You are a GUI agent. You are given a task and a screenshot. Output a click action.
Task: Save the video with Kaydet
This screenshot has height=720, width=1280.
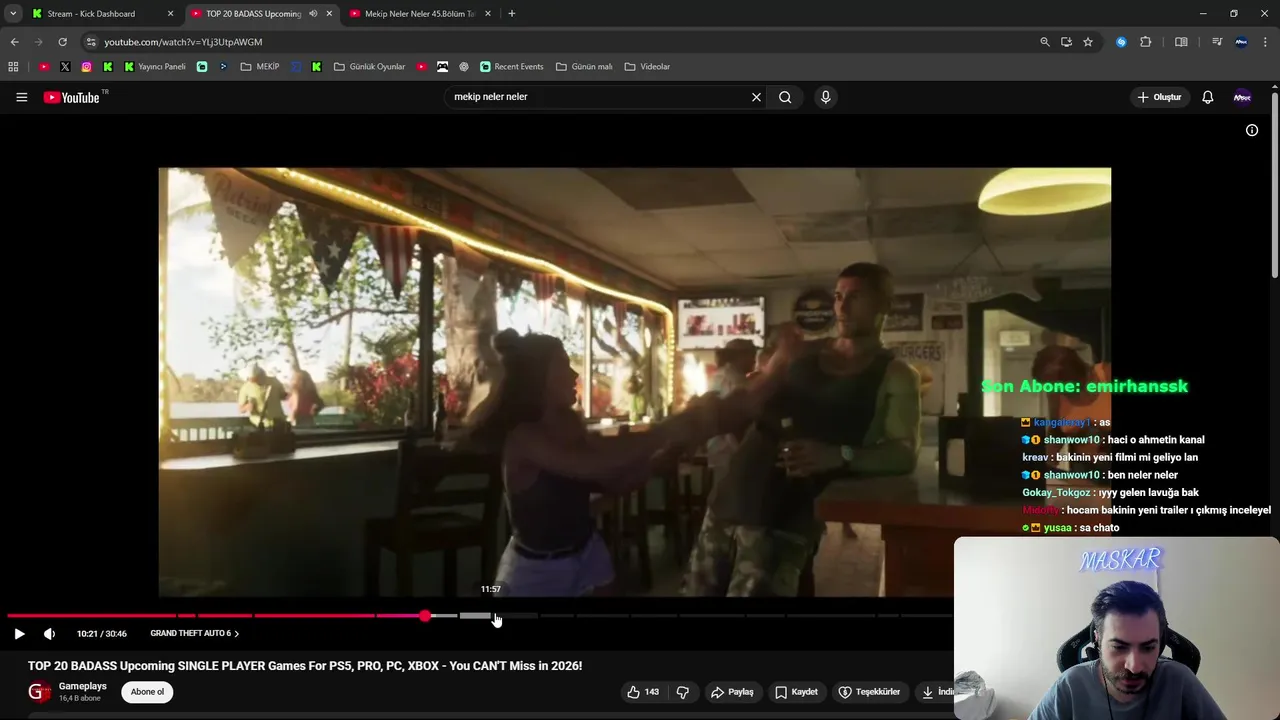click(x=797, y=692)
